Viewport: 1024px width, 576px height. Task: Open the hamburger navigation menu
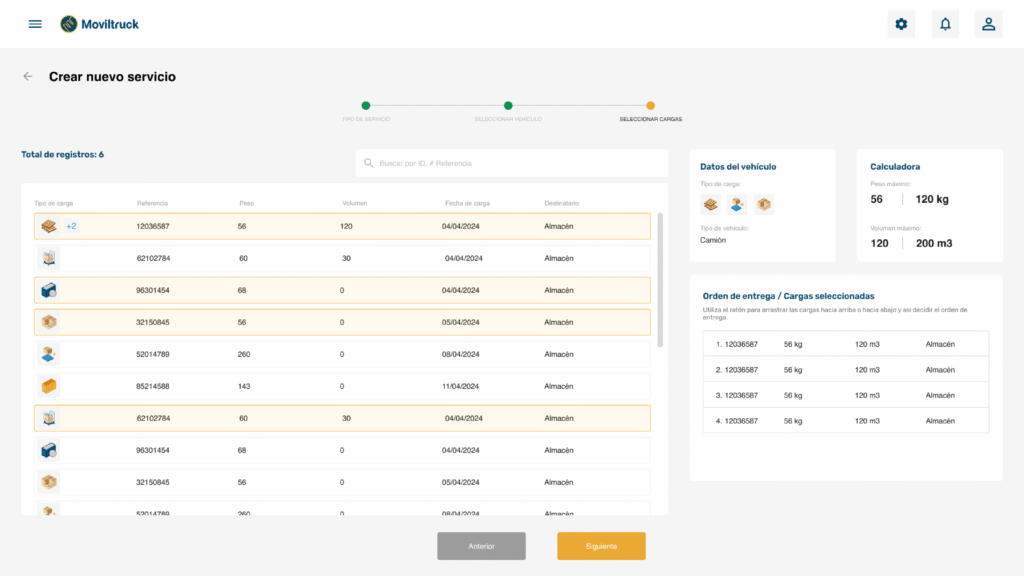35,24
